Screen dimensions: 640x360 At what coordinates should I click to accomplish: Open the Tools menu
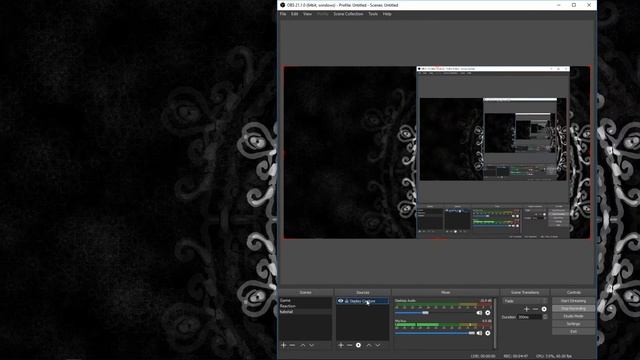373,14
